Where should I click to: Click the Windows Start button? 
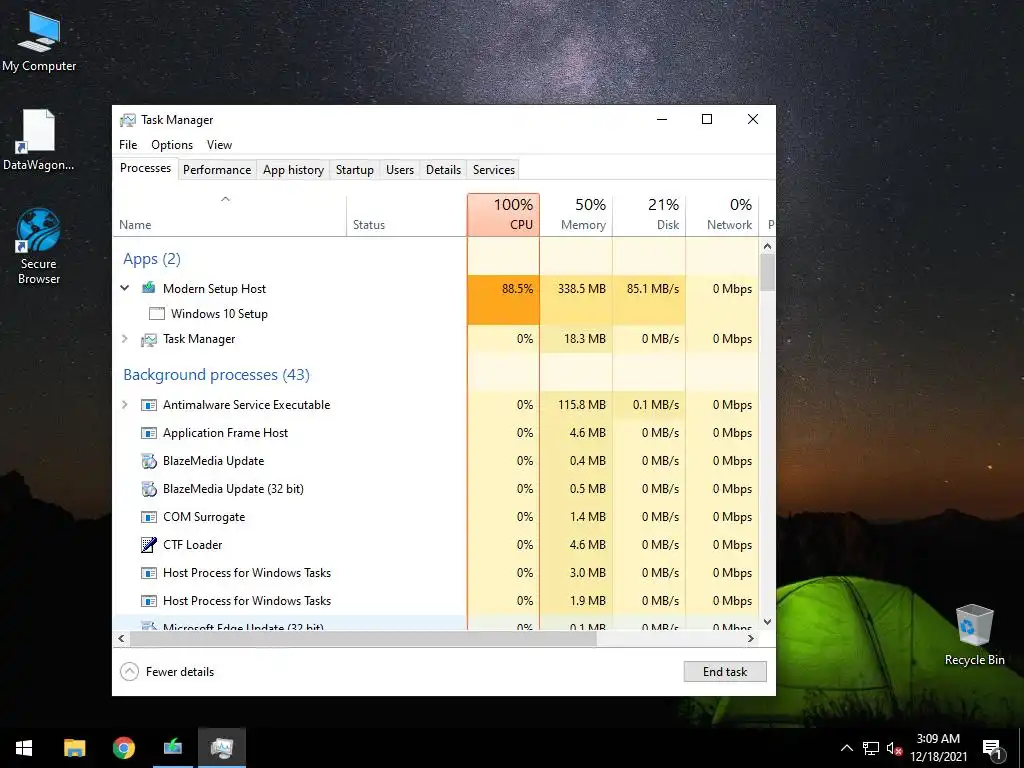[24, 748]
